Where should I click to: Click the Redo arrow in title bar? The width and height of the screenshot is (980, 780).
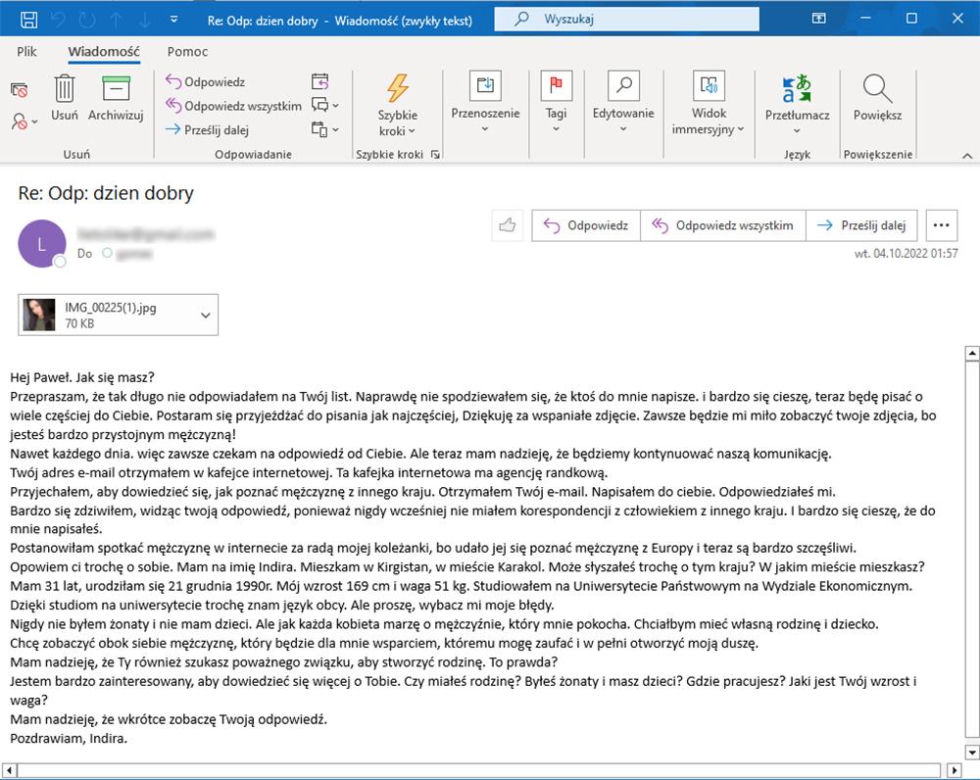(87, 20)
